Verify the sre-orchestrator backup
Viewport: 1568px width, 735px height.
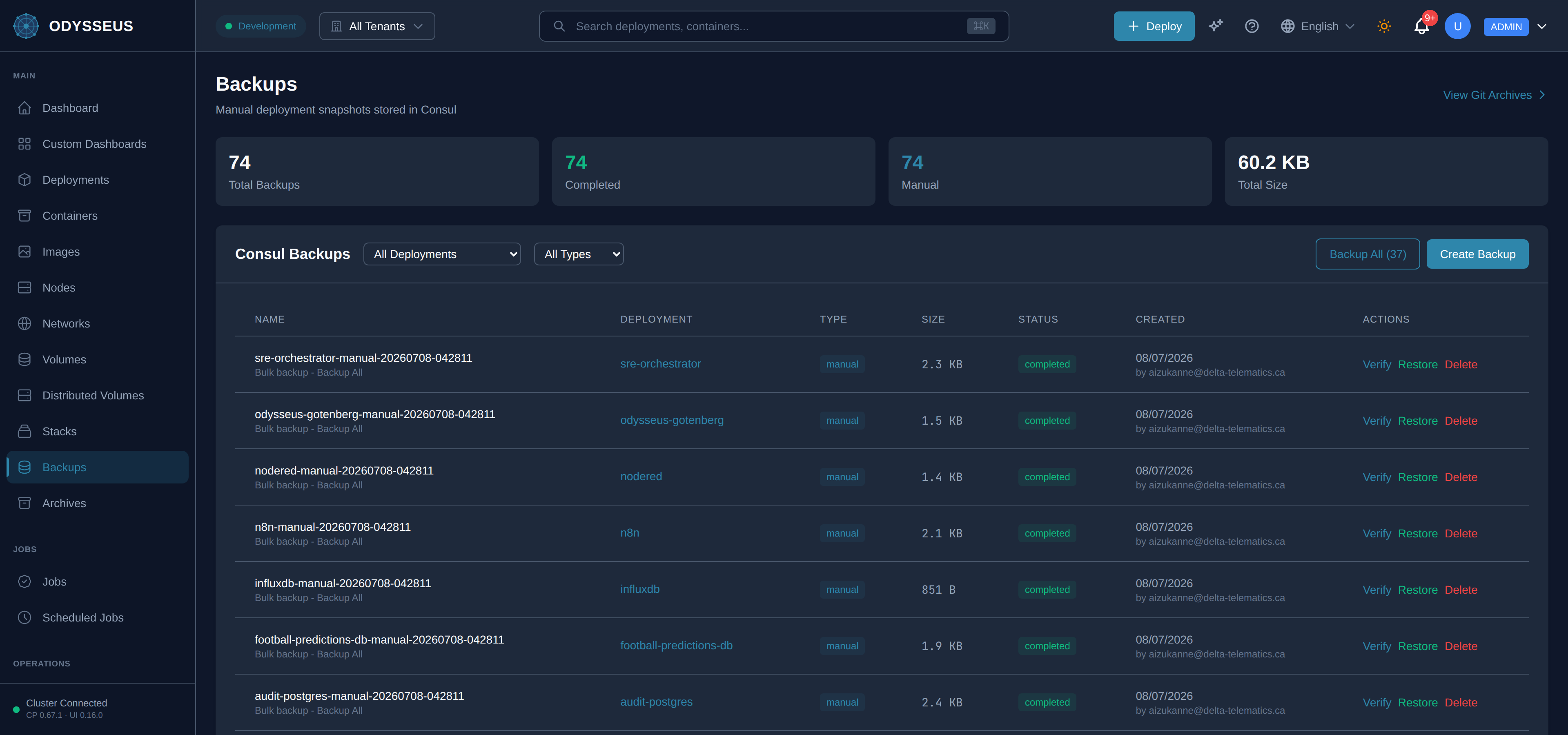tap(1376, 364)
